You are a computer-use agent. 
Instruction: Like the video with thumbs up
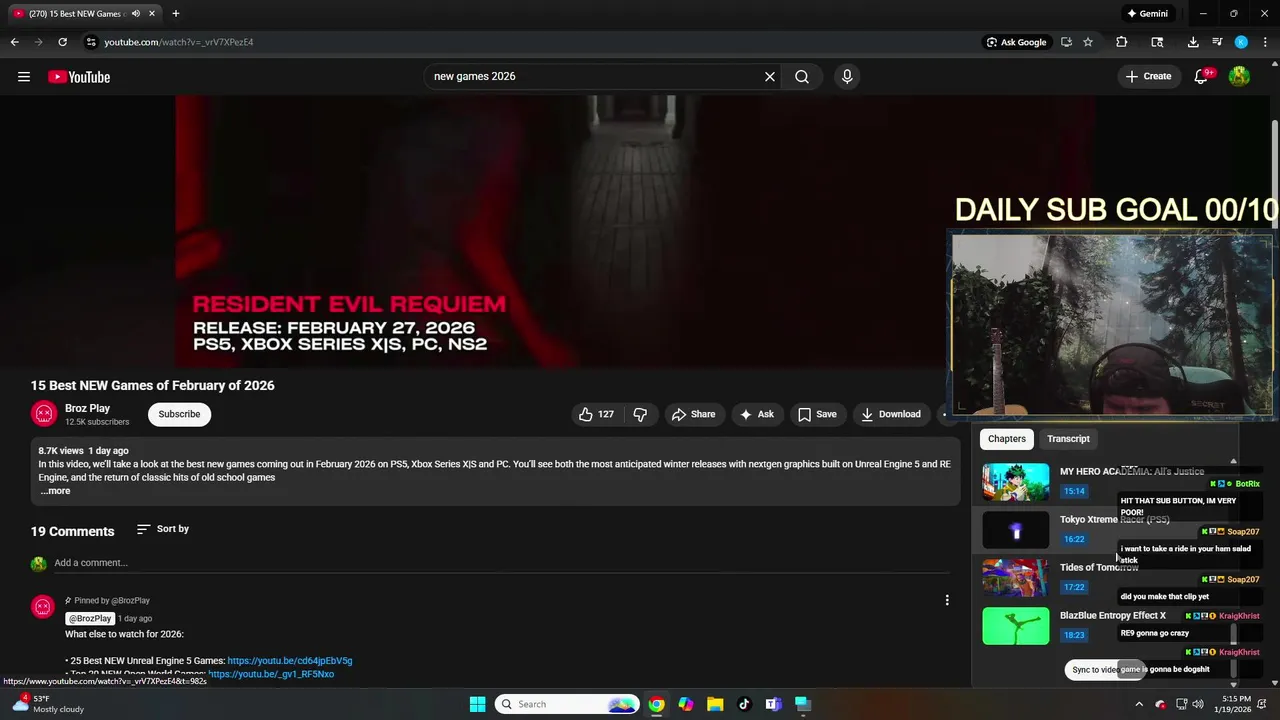pos(597,414)
